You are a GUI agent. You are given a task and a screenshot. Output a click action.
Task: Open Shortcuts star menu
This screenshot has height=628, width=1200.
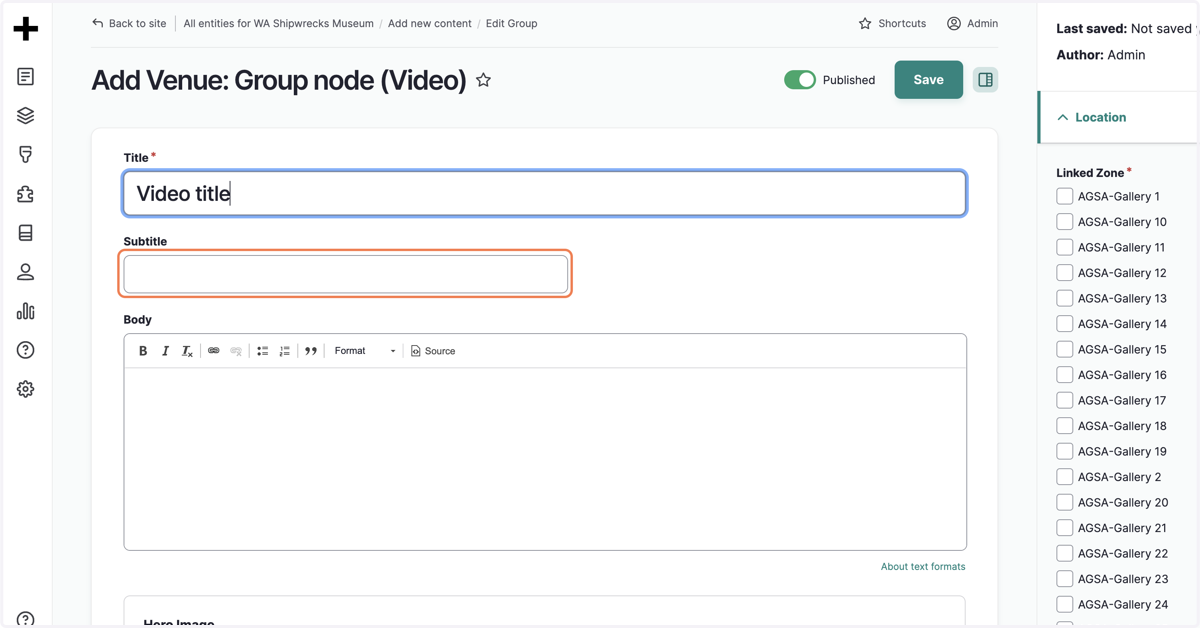[x=893, y=23]
